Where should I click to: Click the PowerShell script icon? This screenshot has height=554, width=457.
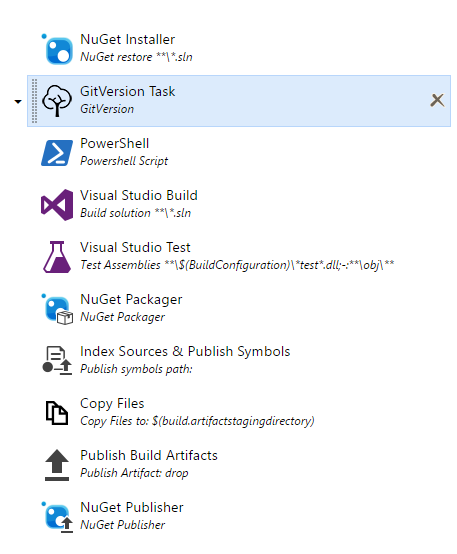(57, 153)
